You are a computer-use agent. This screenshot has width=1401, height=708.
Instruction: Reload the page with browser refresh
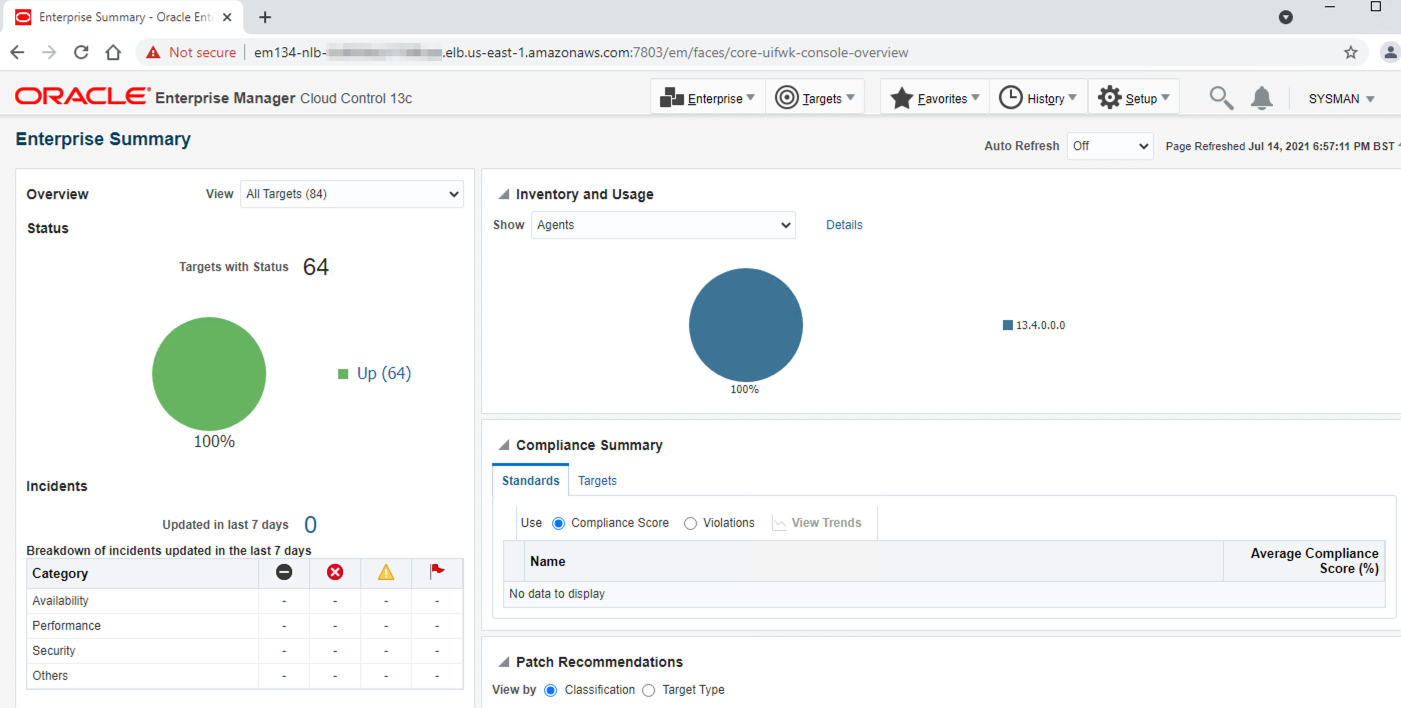tap(81, 52)
